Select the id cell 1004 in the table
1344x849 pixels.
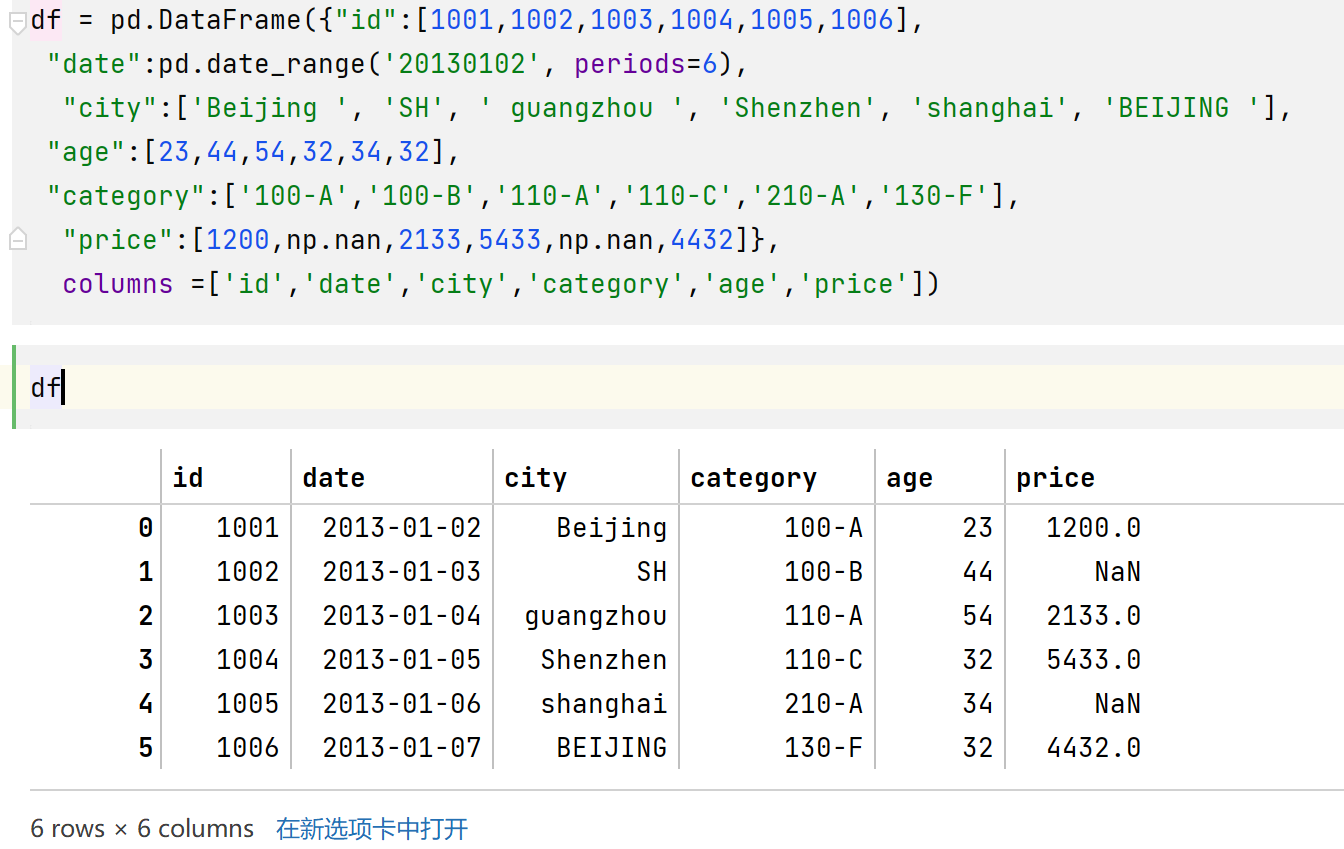(x=247, y=660)
